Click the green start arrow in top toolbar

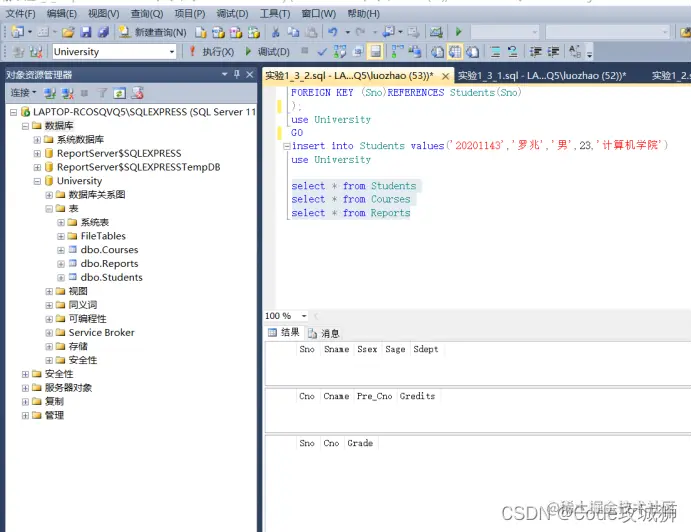tap(458, 32)
